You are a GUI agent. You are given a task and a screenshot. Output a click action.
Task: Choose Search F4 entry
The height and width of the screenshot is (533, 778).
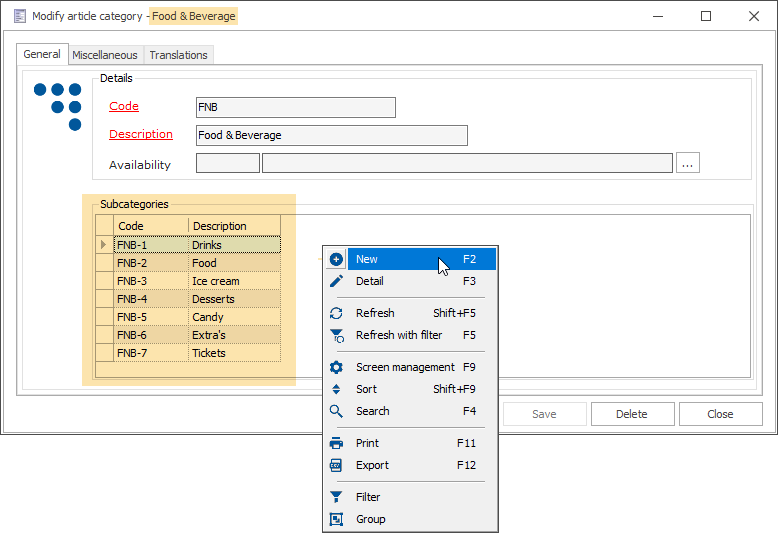point(411,411)
